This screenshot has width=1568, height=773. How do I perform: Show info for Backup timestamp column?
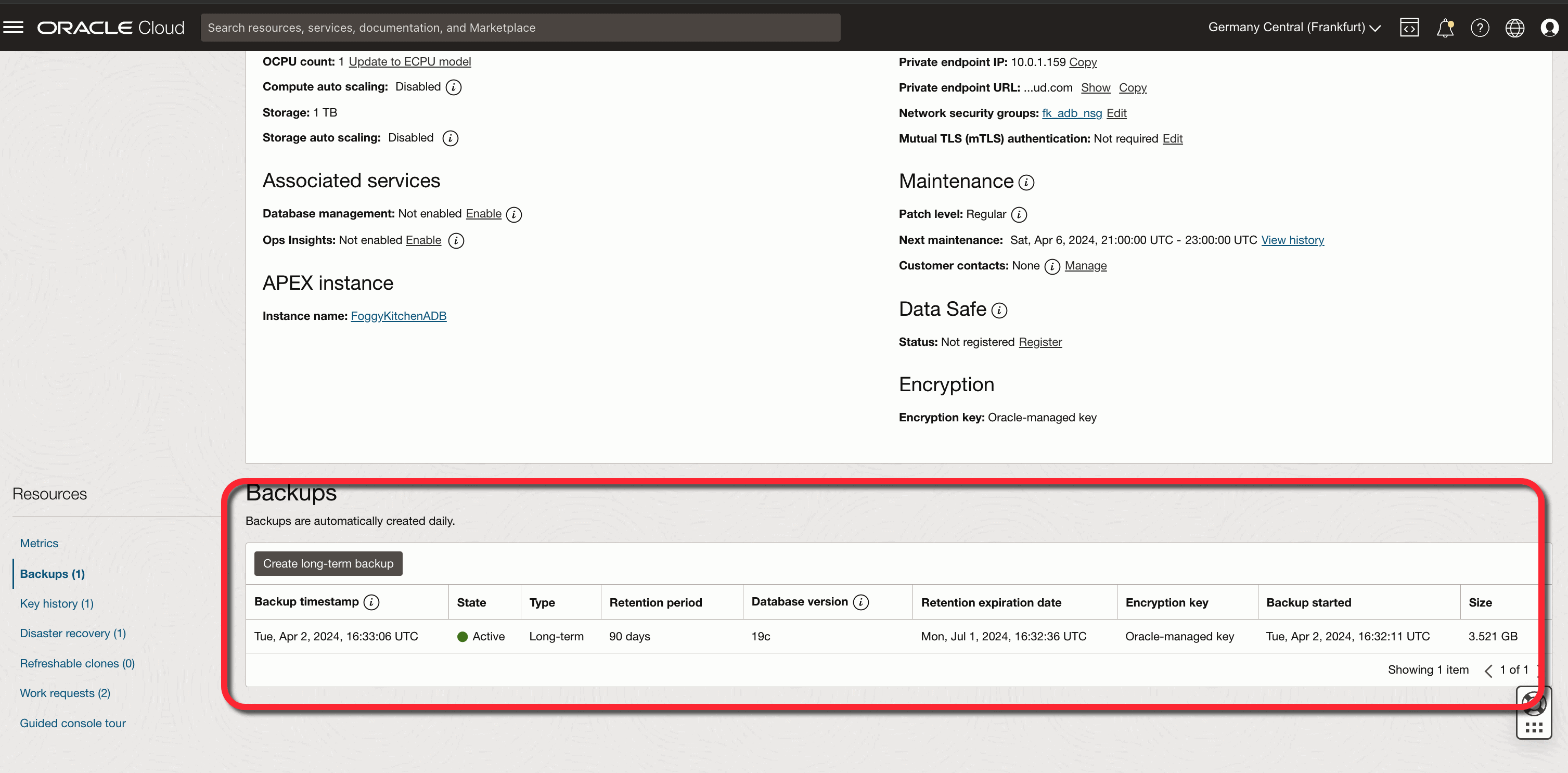(x=371, y=602)
